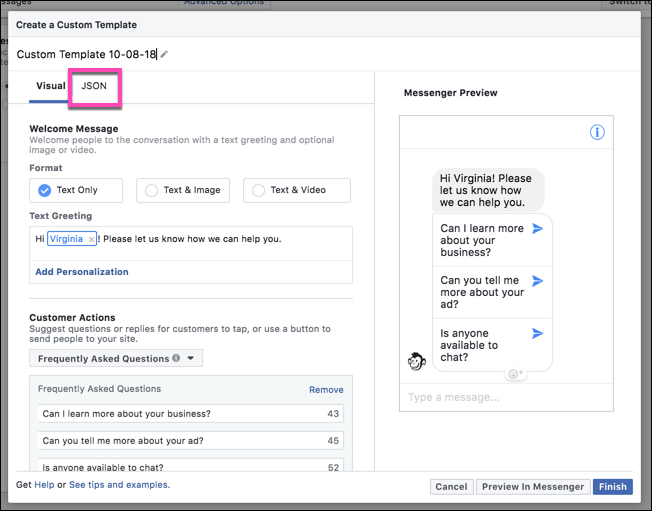Edit 'Can you tell me more about your ad?' field
This screenshot has height=511, width=652.
point(191,441)
